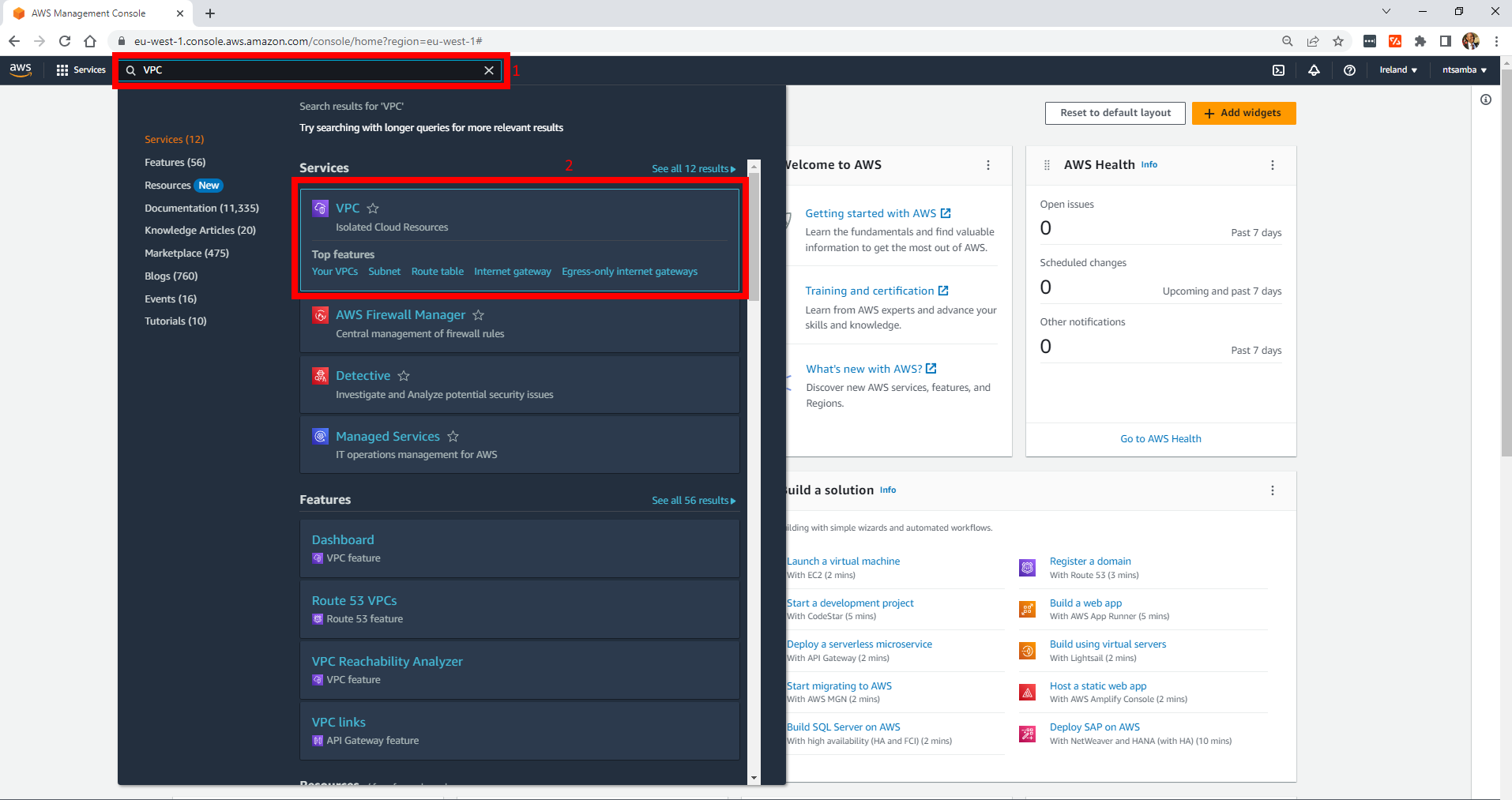Click the VPC search input field

coord(308,70)
